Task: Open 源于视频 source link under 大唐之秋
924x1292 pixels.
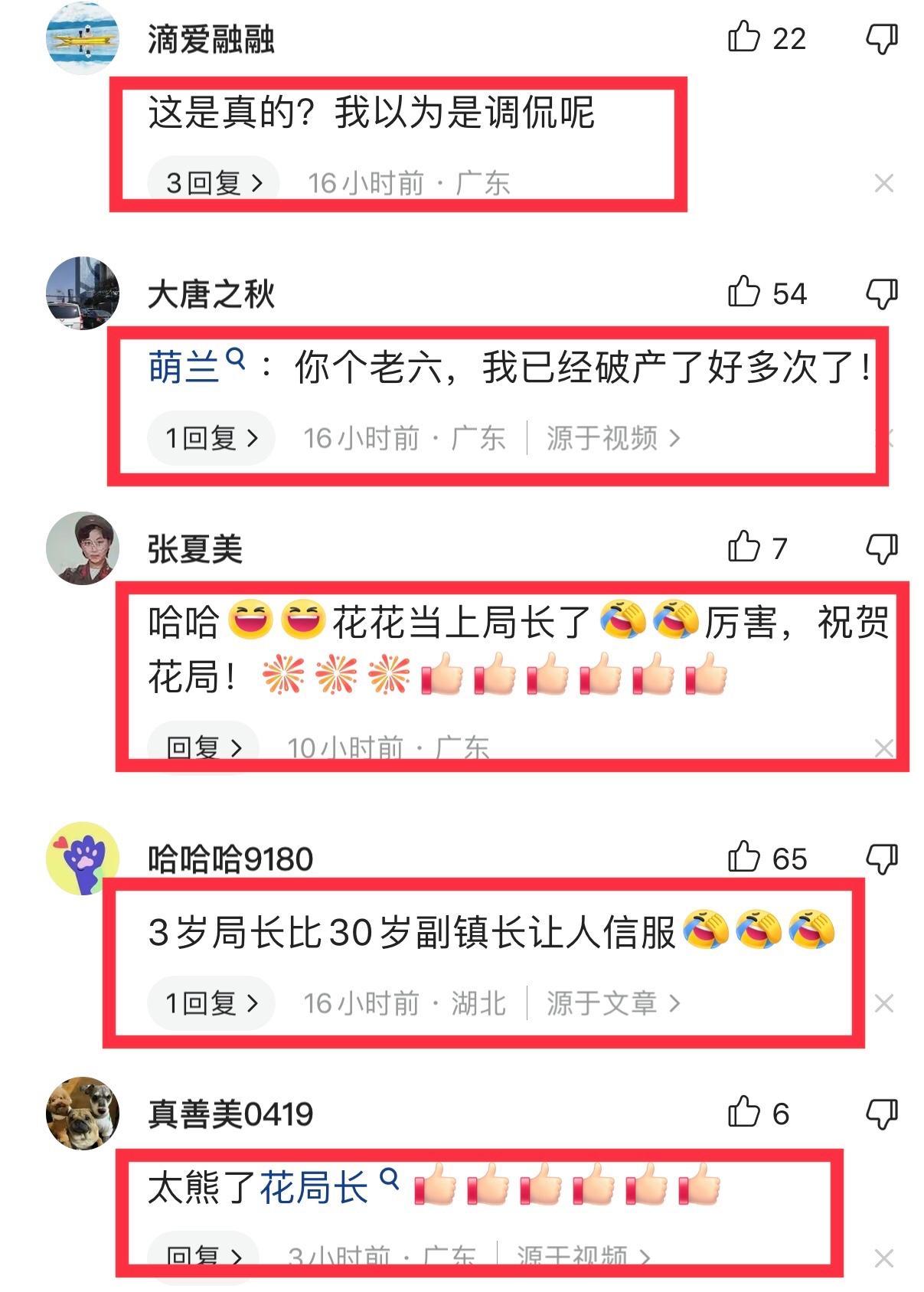Action: coord(612,438)
